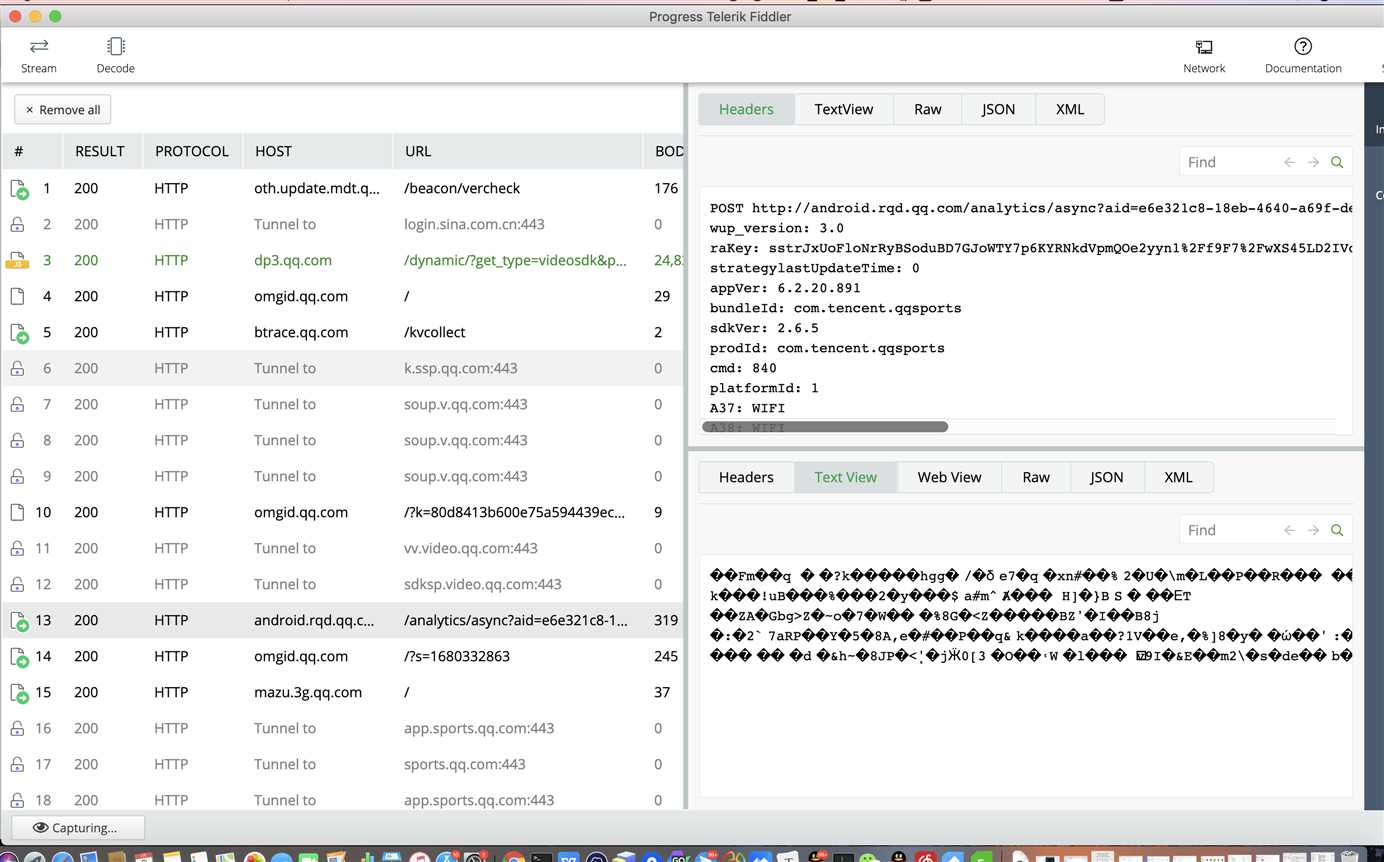Click the Capturing button

click(x=78, y=828)
